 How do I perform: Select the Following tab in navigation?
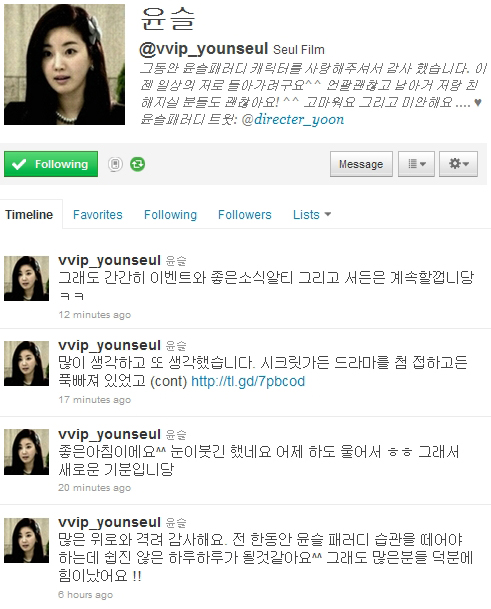pos(171,214)
